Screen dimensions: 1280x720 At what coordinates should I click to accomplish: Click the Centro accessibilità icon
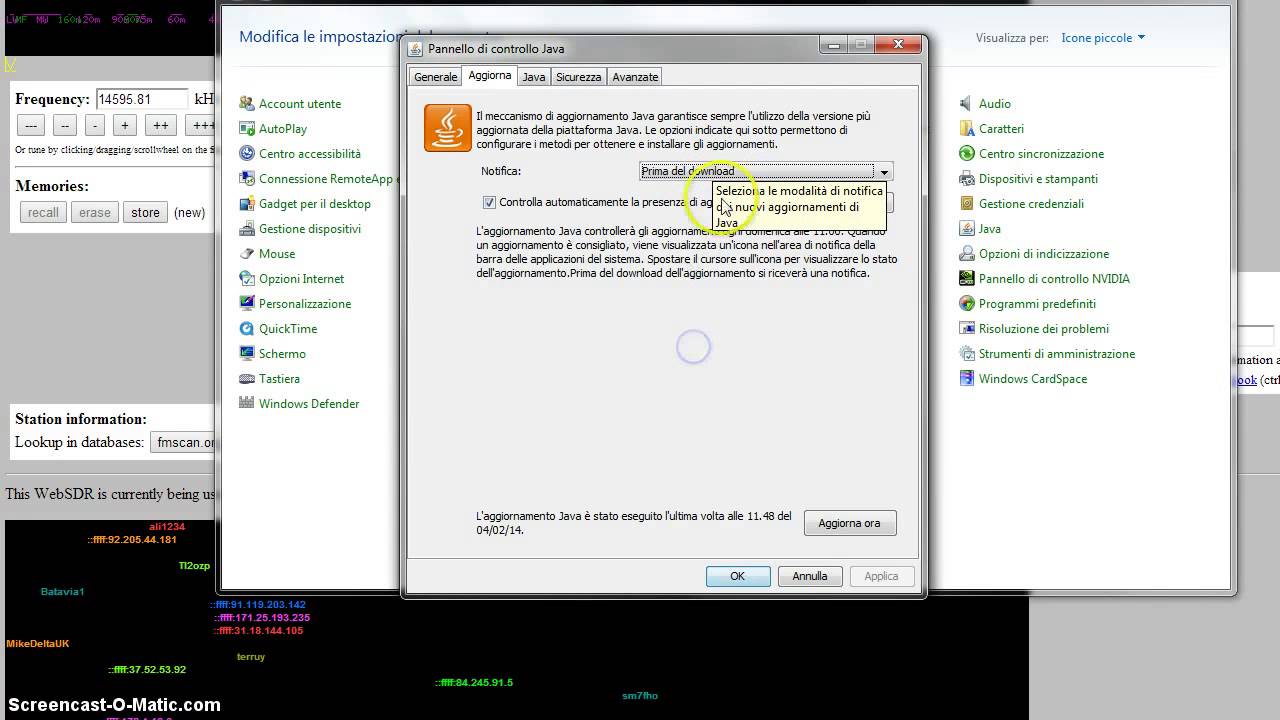pos(247,154)
